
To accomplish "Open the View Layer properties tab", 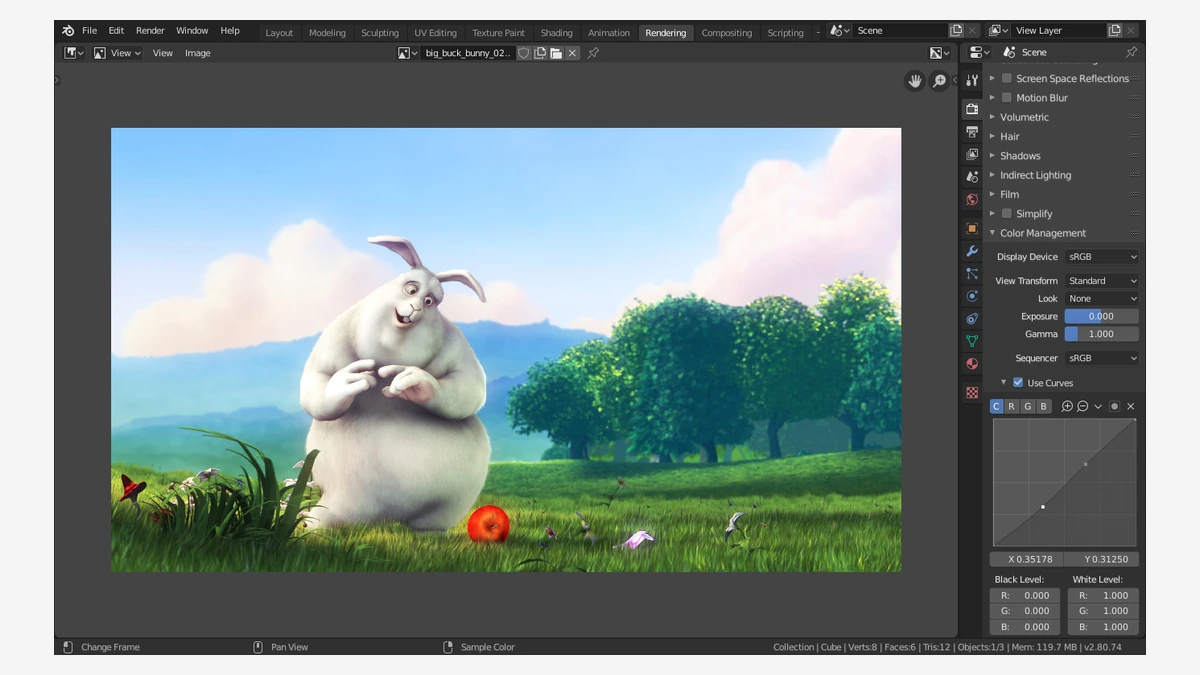I will pyautogui.click(x=972, y=154).
